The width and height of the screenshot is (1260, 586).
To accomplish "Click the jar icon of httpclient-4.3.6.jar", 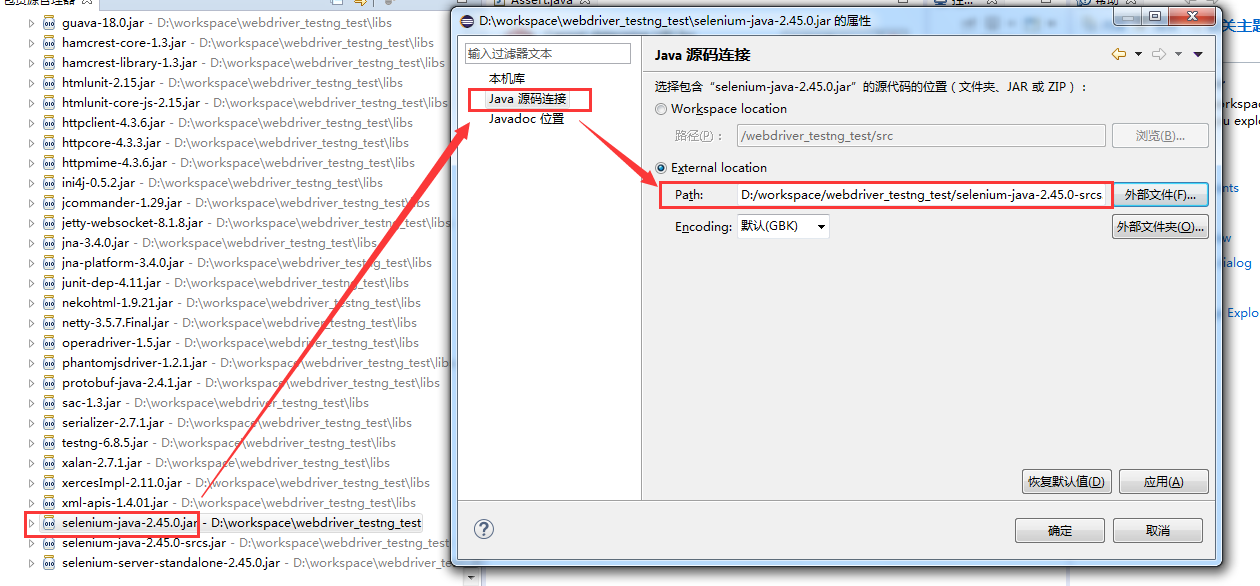I will (49, 122).
